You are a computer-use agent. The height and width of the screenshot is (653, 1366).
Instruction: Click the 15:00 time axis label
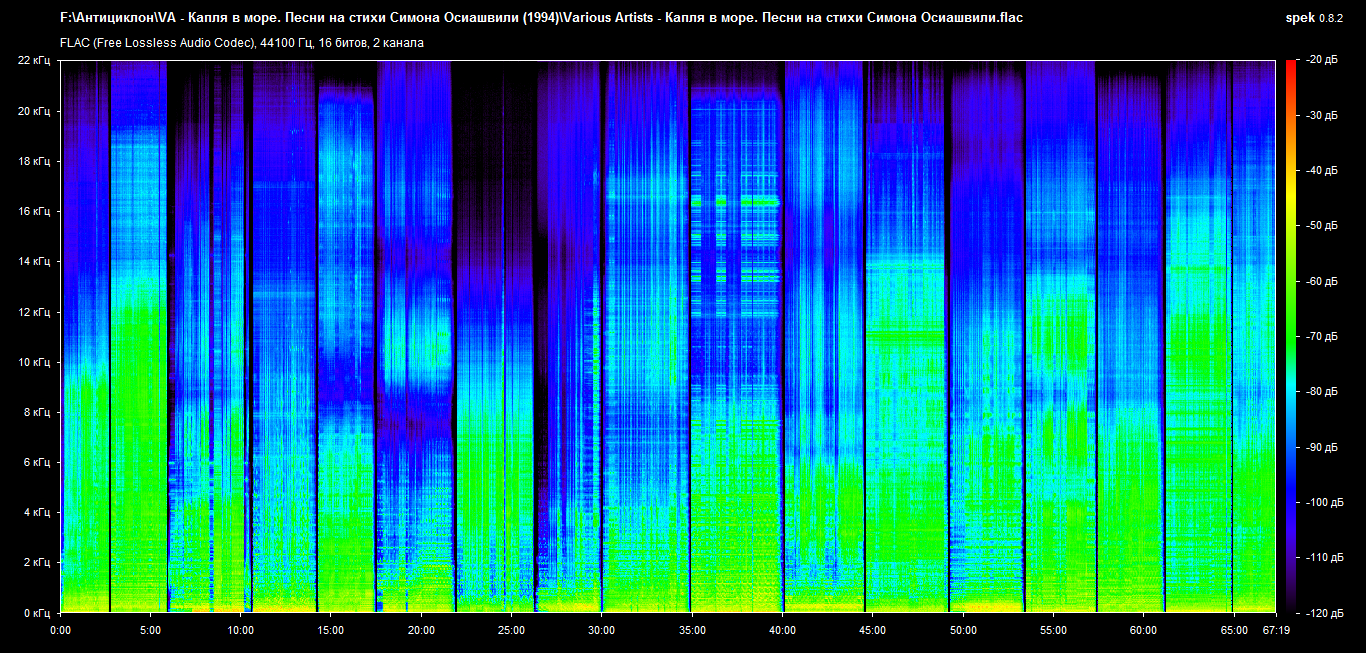tap(330, 630)
